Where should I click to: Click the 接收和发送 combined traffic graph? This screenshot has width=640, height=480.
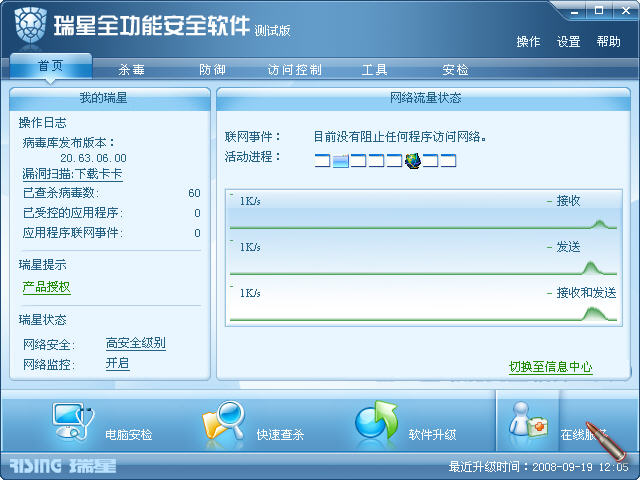pyautogui.click(x=424, y=304)
